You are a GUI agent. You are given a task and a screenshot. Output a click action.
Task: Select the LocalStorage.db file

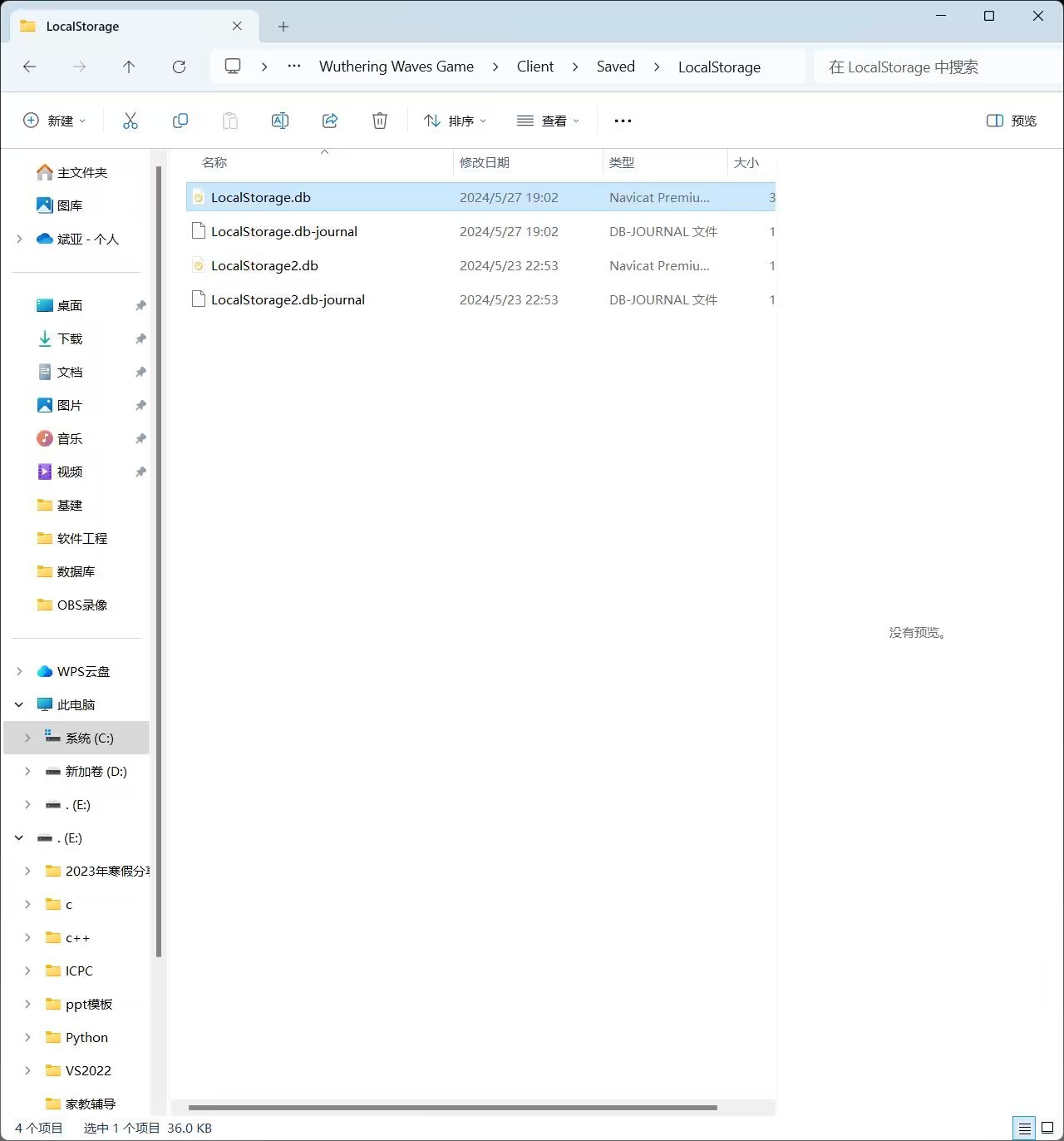point(480,197)
